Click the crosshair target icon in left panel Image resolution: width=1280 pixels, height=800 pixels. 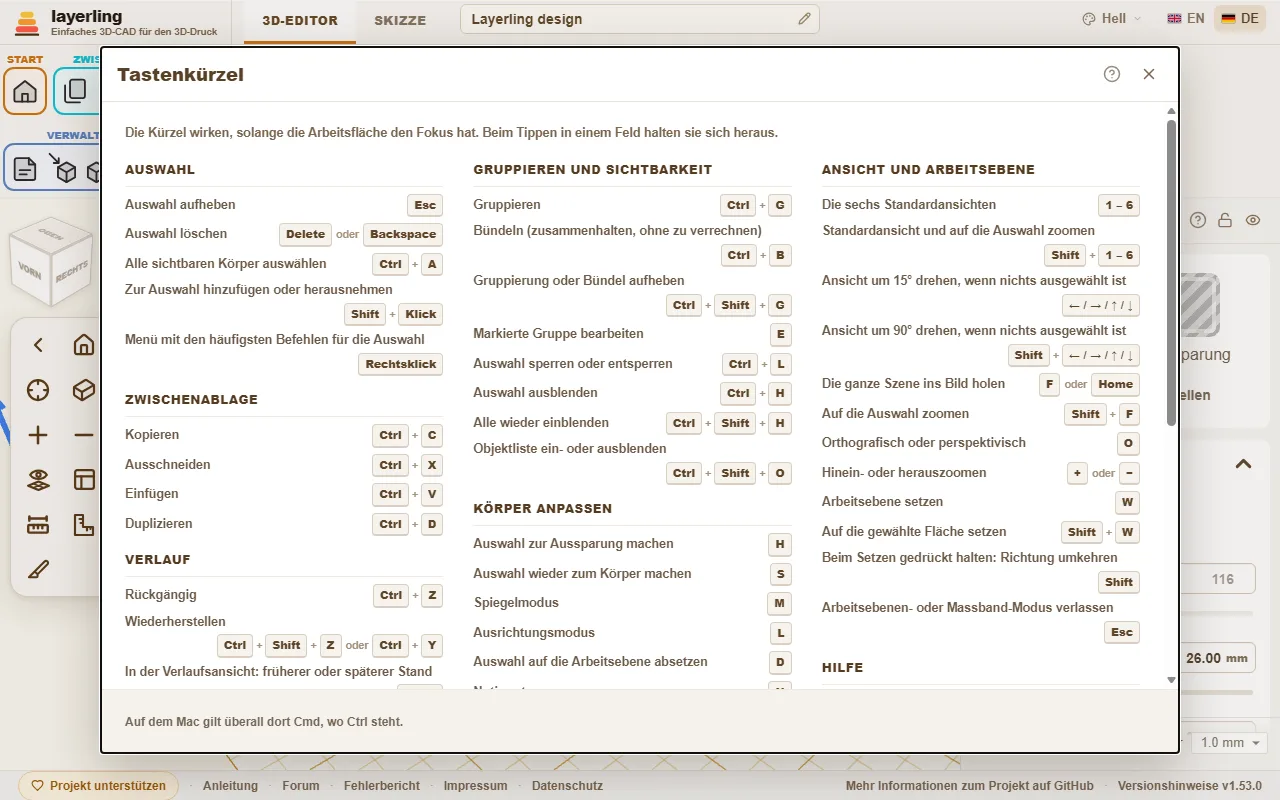[x=38, y=390]
